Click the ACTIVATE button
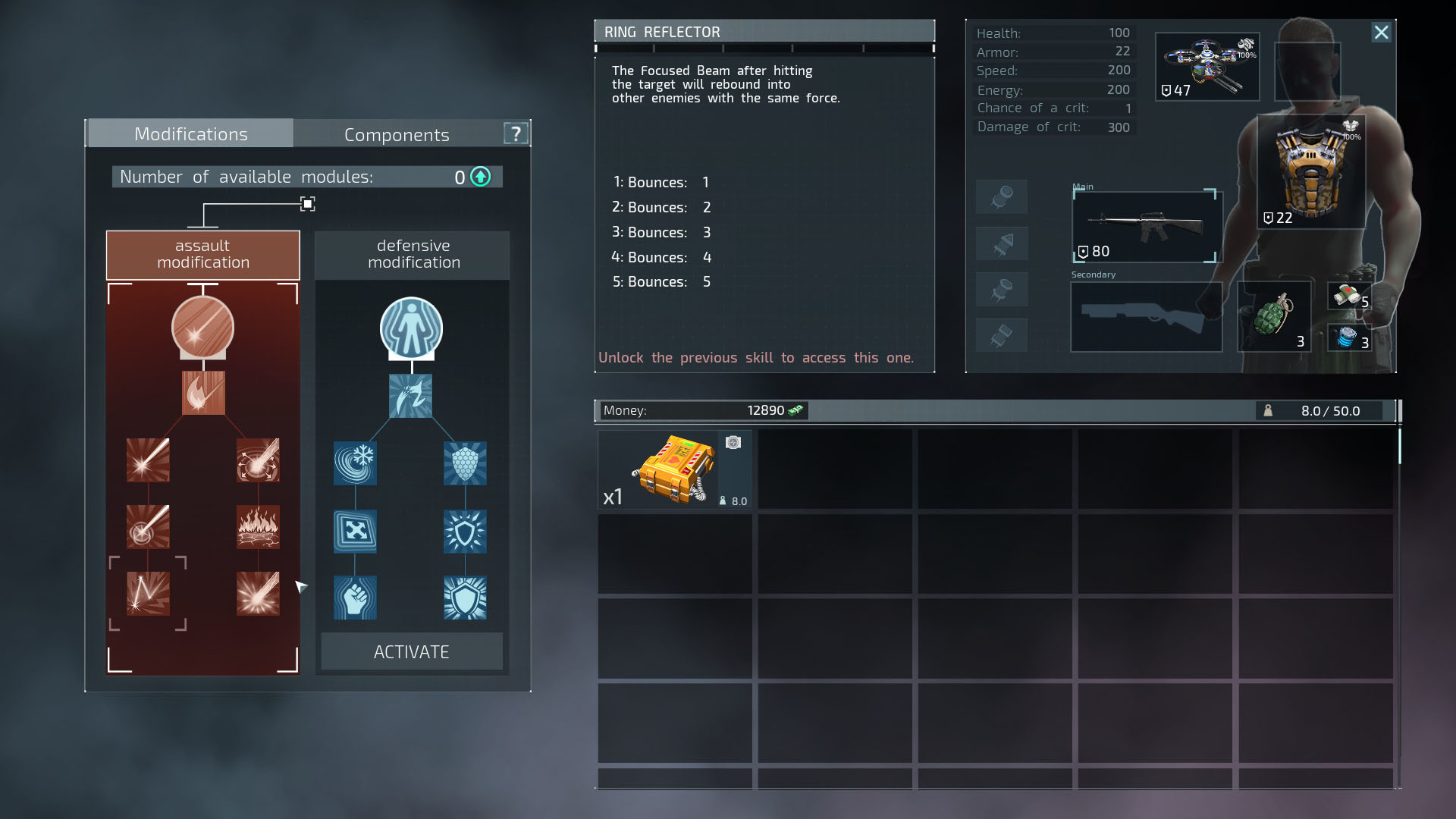The image size is (1456, 819). 412,651
